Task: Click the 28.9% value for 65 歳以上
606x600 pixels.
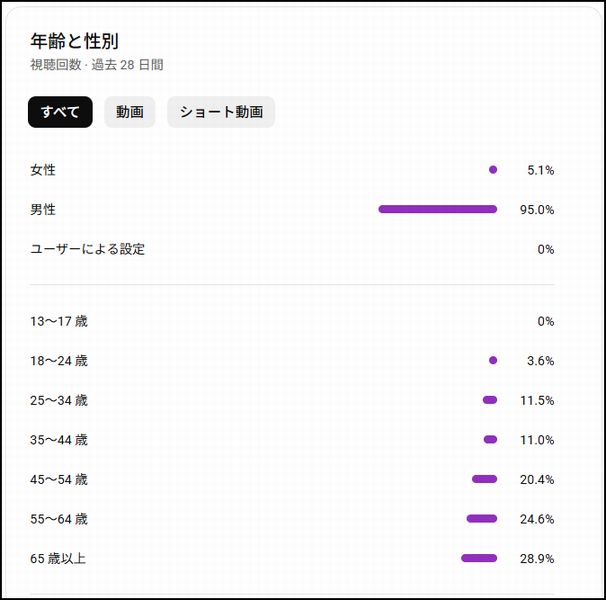Action: coord(537,559)
